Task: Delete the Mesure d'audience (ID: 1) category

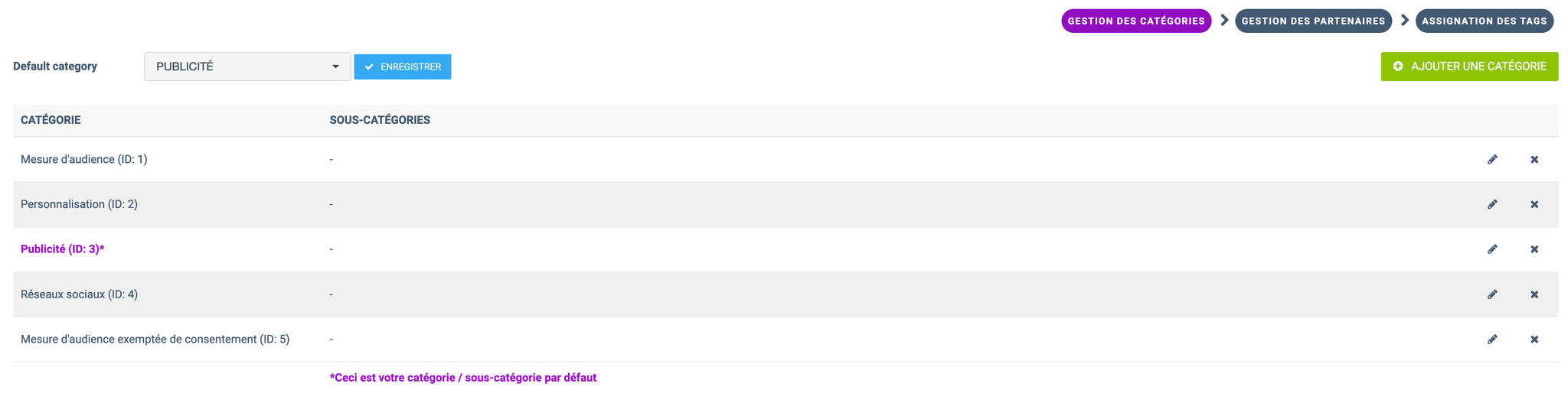Action: [x=1534, y=159]
